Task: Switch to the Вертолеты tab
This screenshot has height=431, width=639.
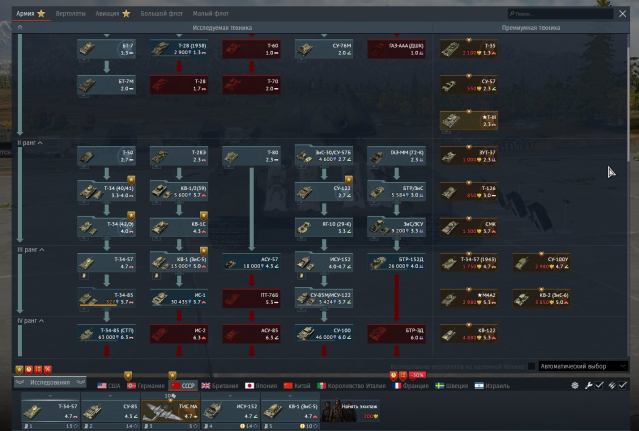Action: coord(72,14)
